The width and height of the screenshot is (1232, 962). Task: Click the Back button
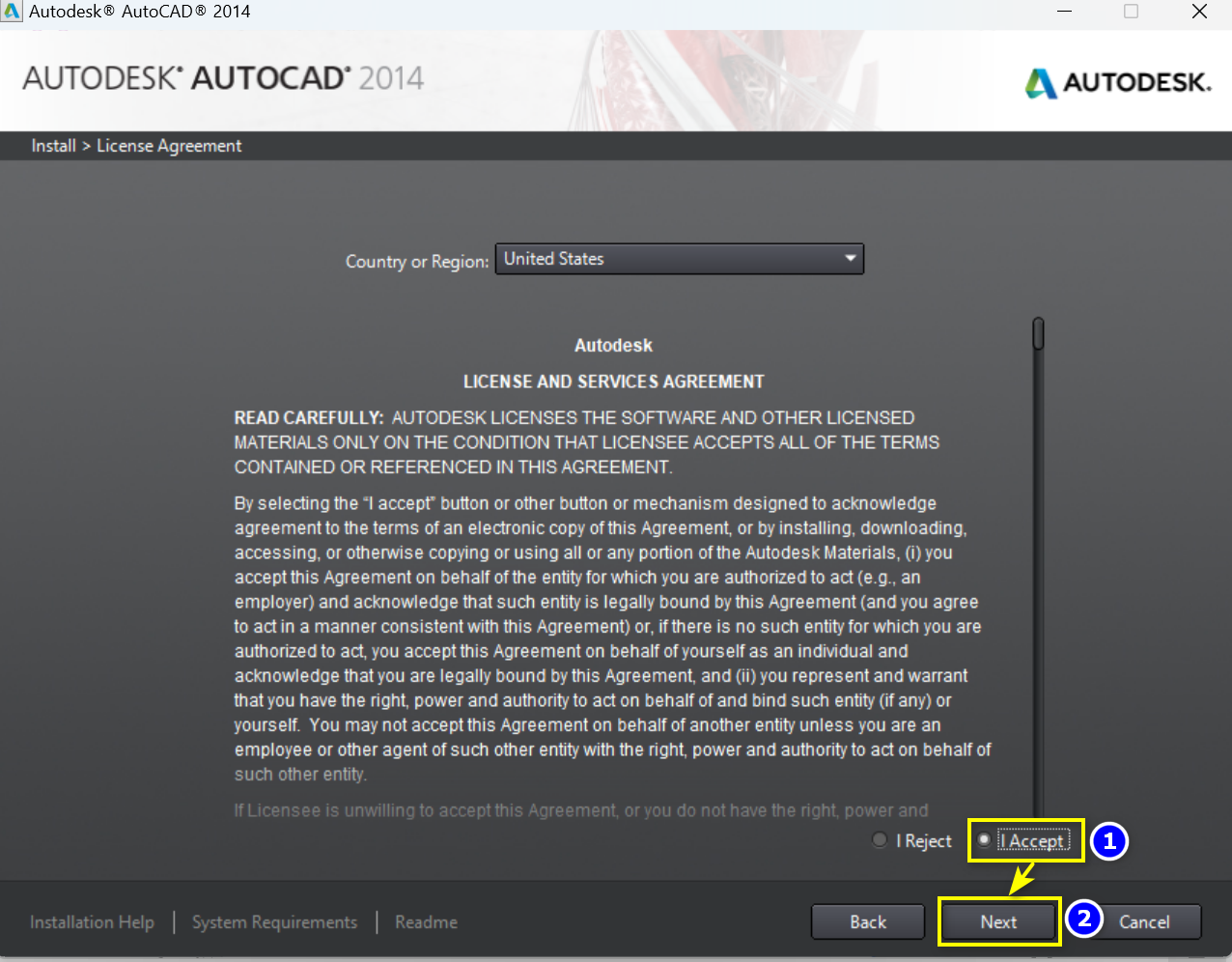(x=868, y=922)
